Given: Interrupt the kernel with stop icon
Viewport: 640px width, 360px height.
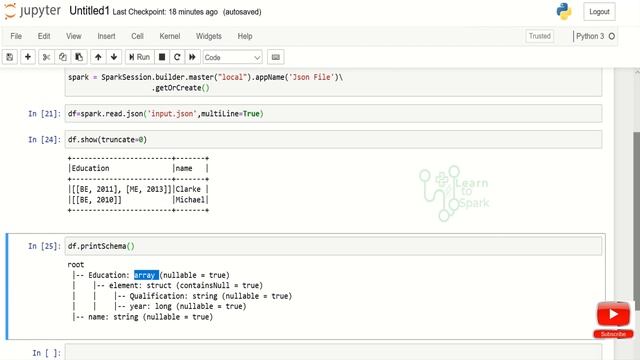Looking at the screenshot, I should coord(162,57).
